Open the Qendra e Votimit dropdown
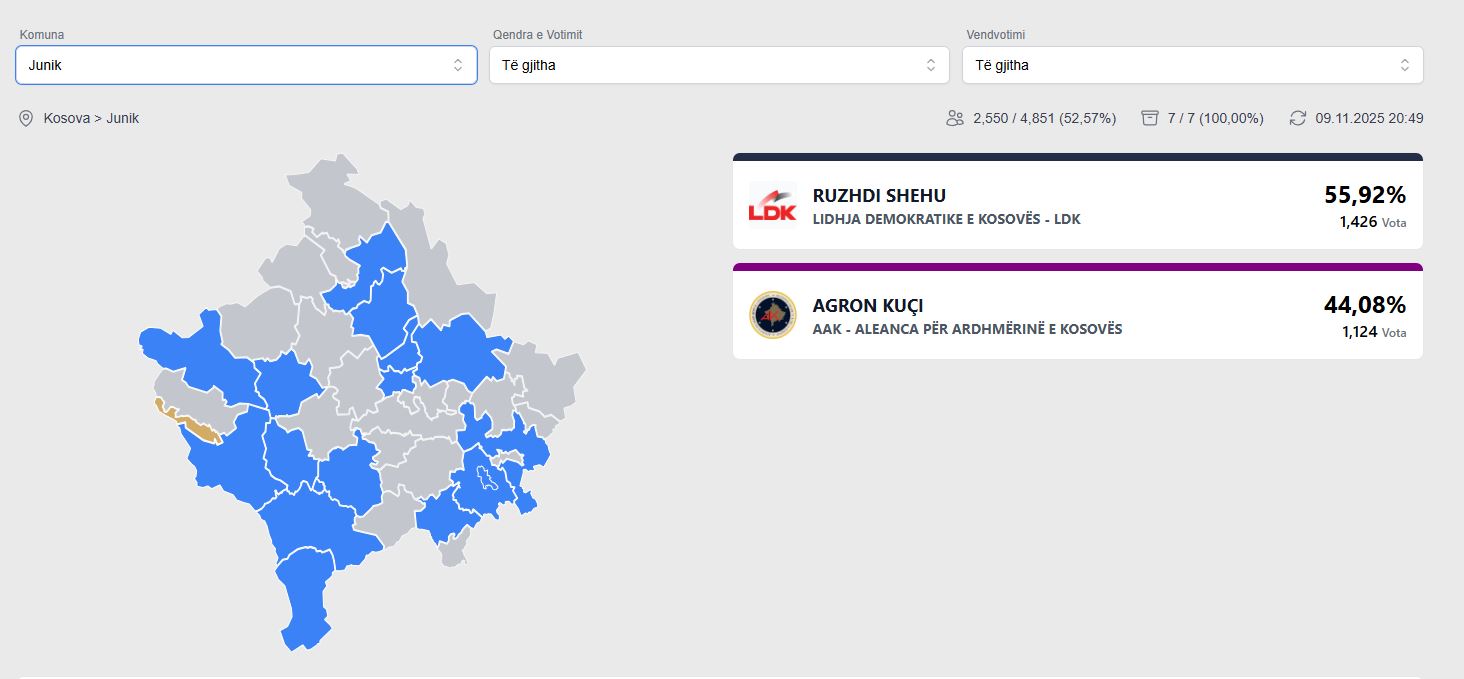Image resolution: width=1464 pixels, height=679 pixels. 718,65
